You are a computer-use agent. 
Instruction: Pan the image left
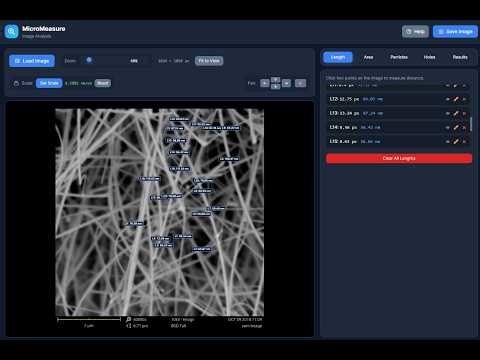265,83
